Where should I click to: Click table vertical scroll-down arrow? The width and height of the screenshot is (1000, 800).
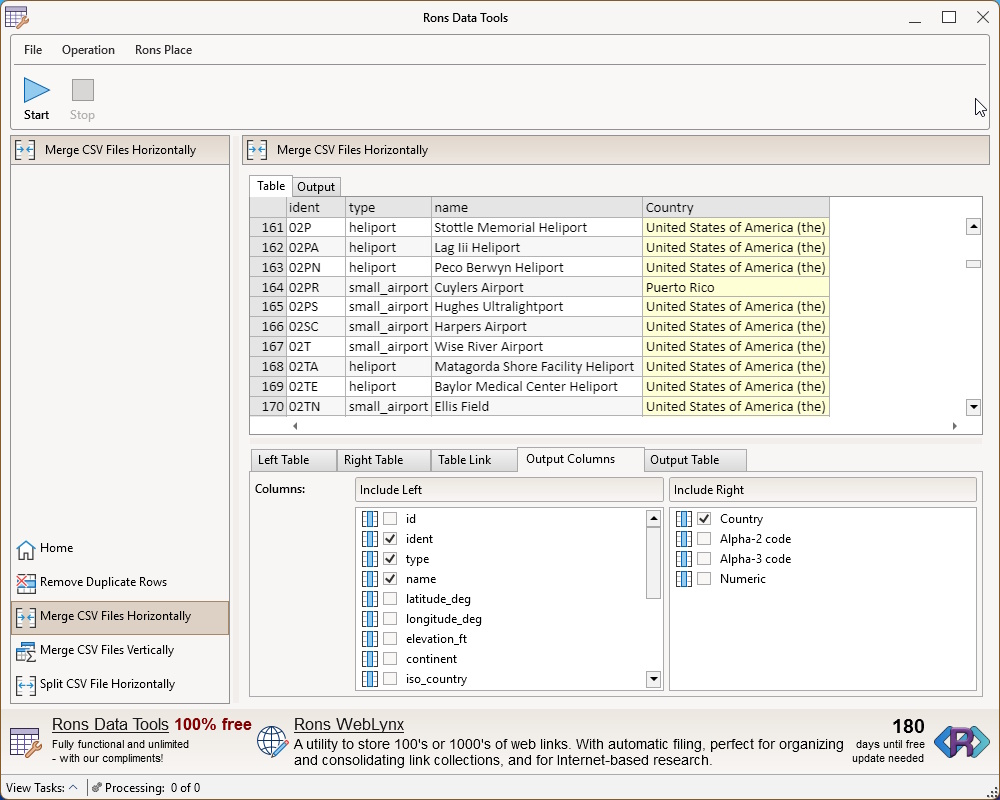973,407
